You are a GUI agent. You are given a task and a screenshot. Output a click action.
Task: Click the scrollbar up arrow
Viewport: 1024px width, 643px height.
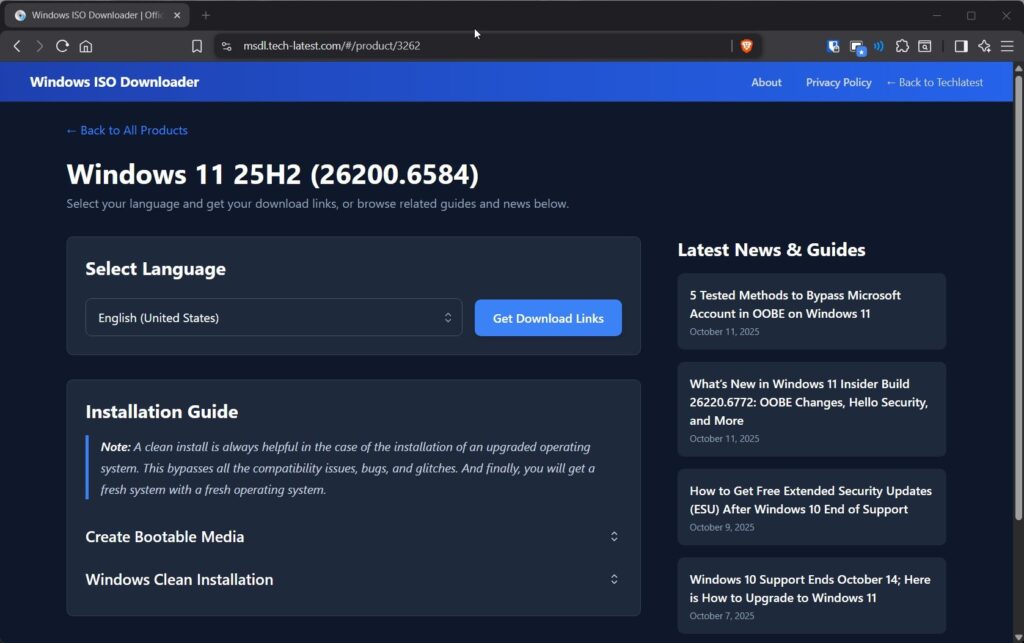[1018, 67]
